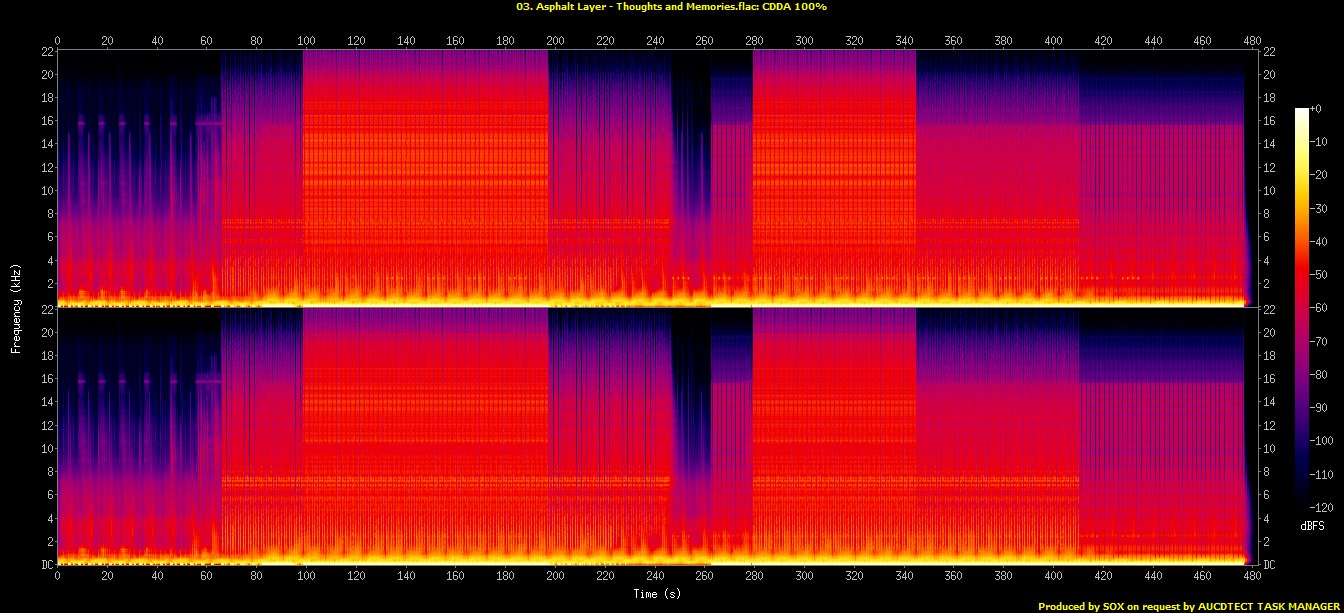Click the 60 mark on the top time axis
The image size is (1344, 613).
coord(206,41)
